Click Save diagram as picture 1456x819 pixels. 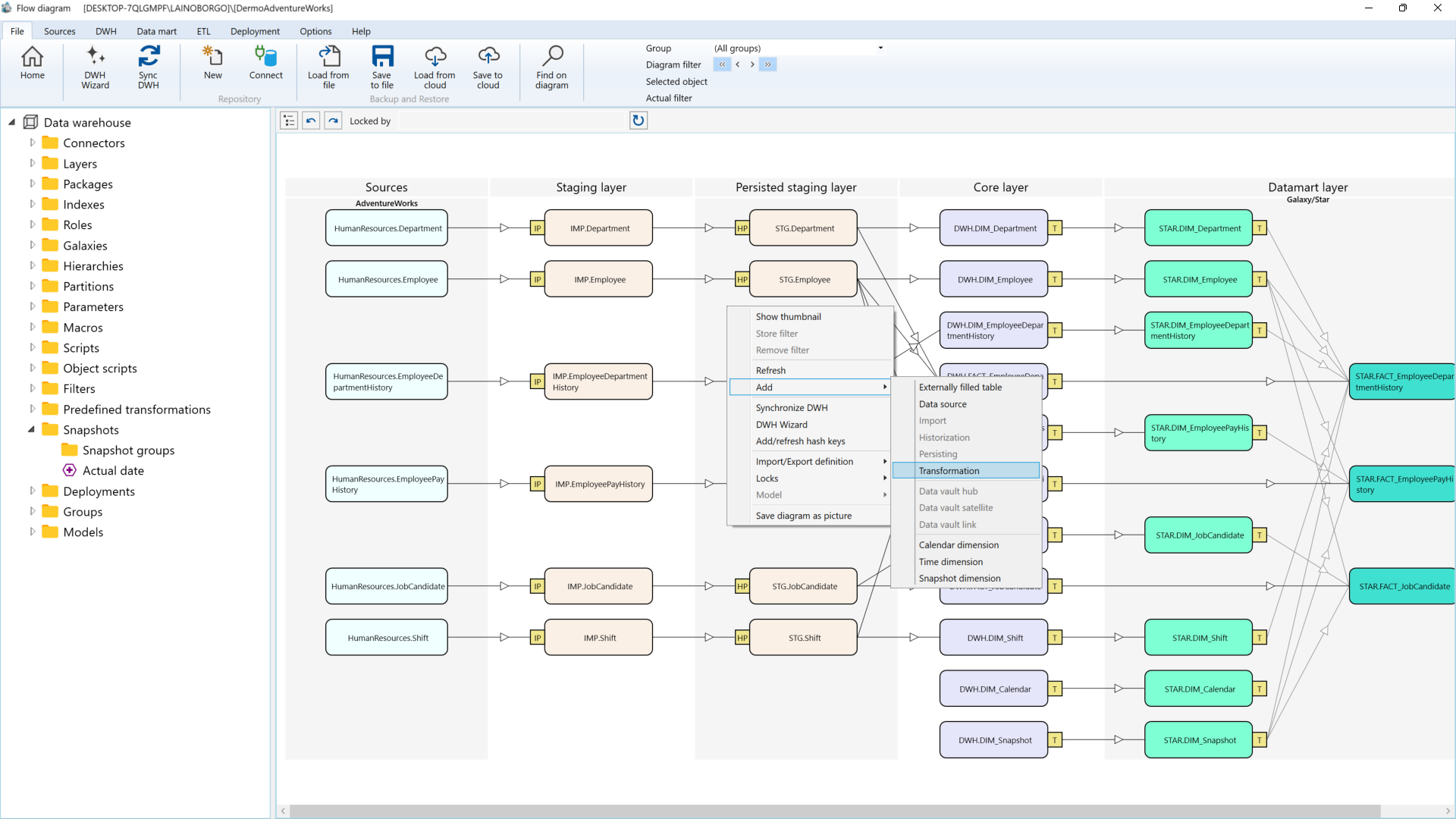[x=810, y=516]
